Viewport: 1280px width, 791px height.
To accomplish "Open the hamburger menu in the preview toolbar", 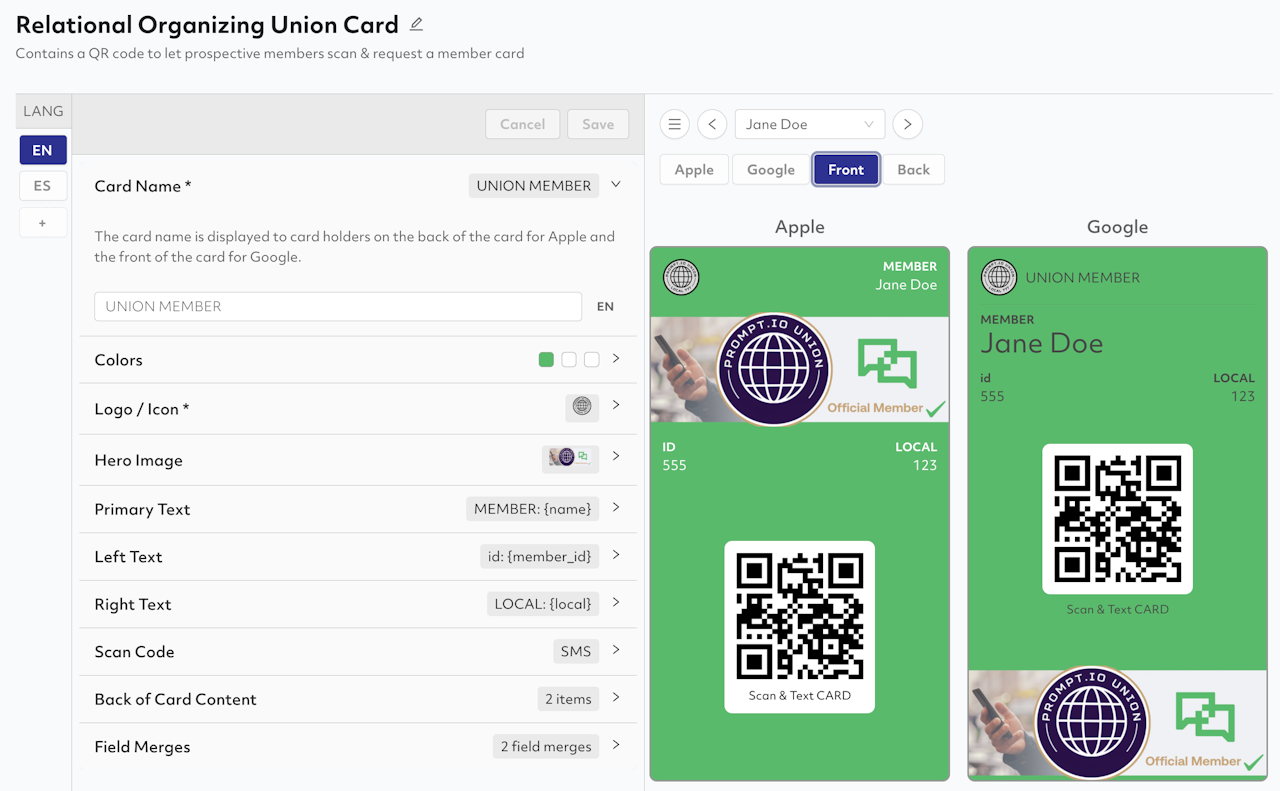I will [675, 124].
